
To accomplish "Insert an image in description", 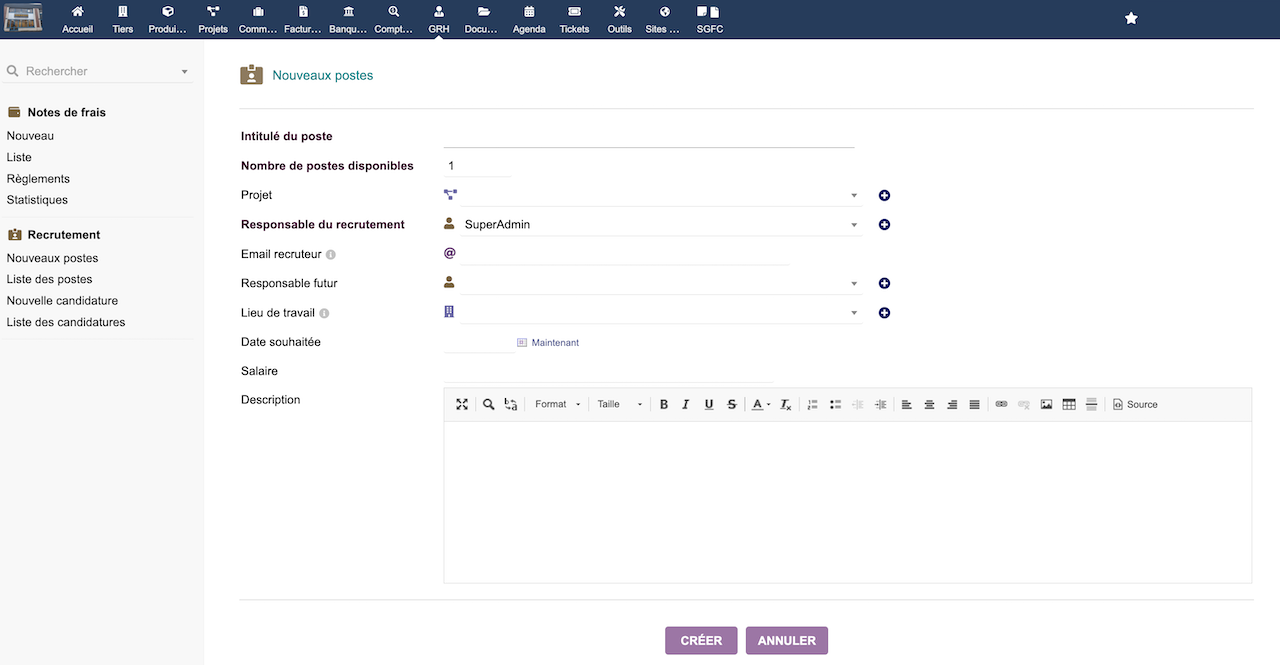I will (1046, 404).
